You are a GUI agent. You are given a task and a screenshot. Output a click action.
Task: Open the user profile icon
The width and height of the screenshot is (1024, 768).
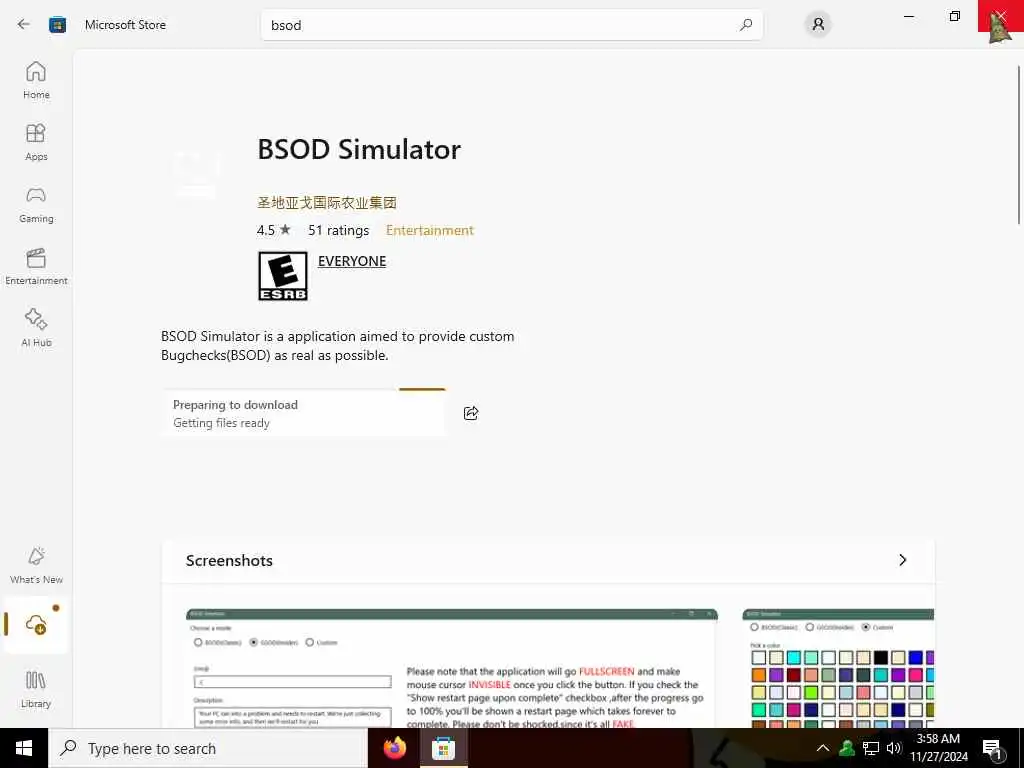[818, 25]
